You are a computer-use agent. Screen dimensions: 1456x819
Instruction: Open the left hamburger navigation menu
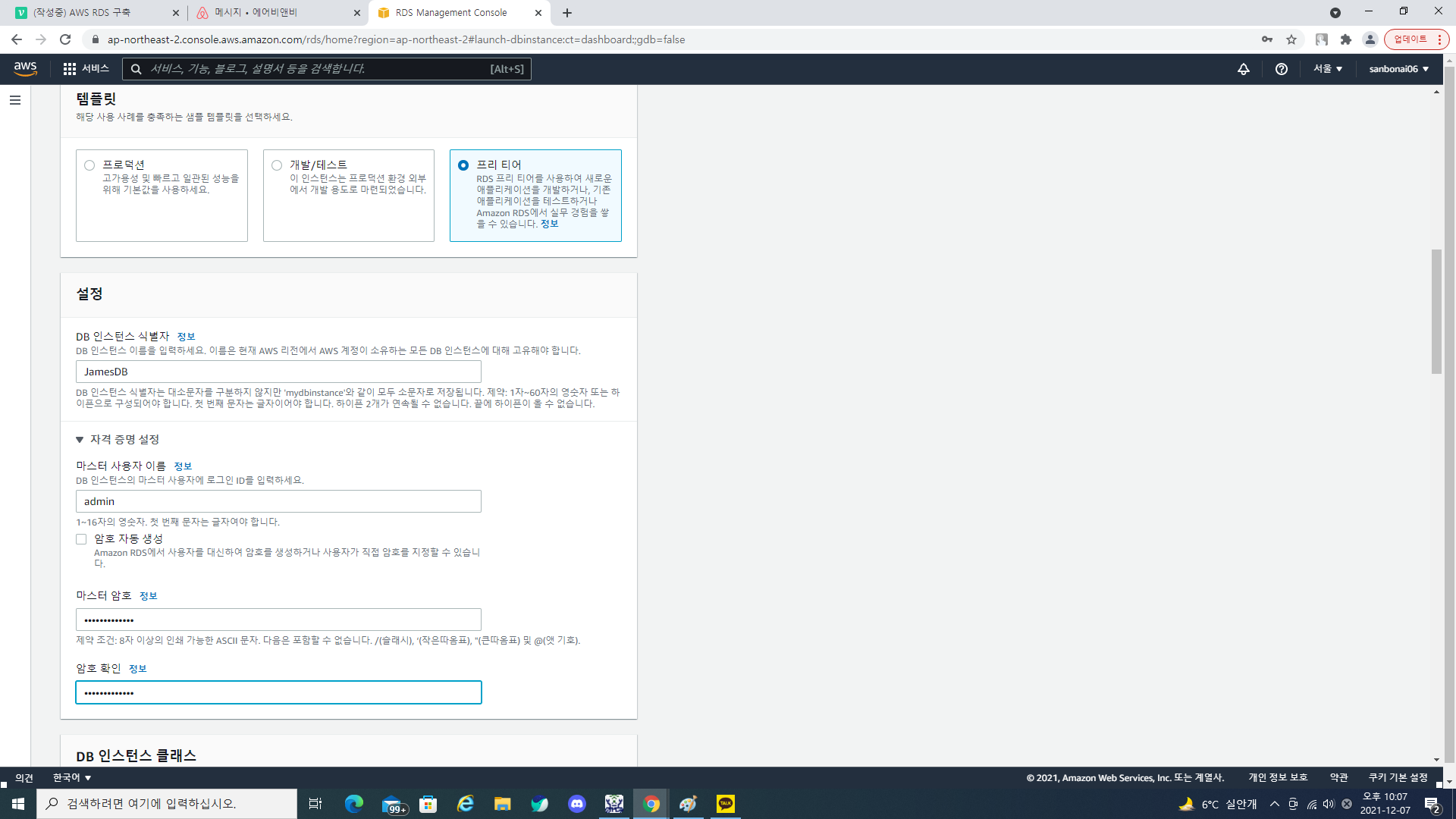click(15, 100)
